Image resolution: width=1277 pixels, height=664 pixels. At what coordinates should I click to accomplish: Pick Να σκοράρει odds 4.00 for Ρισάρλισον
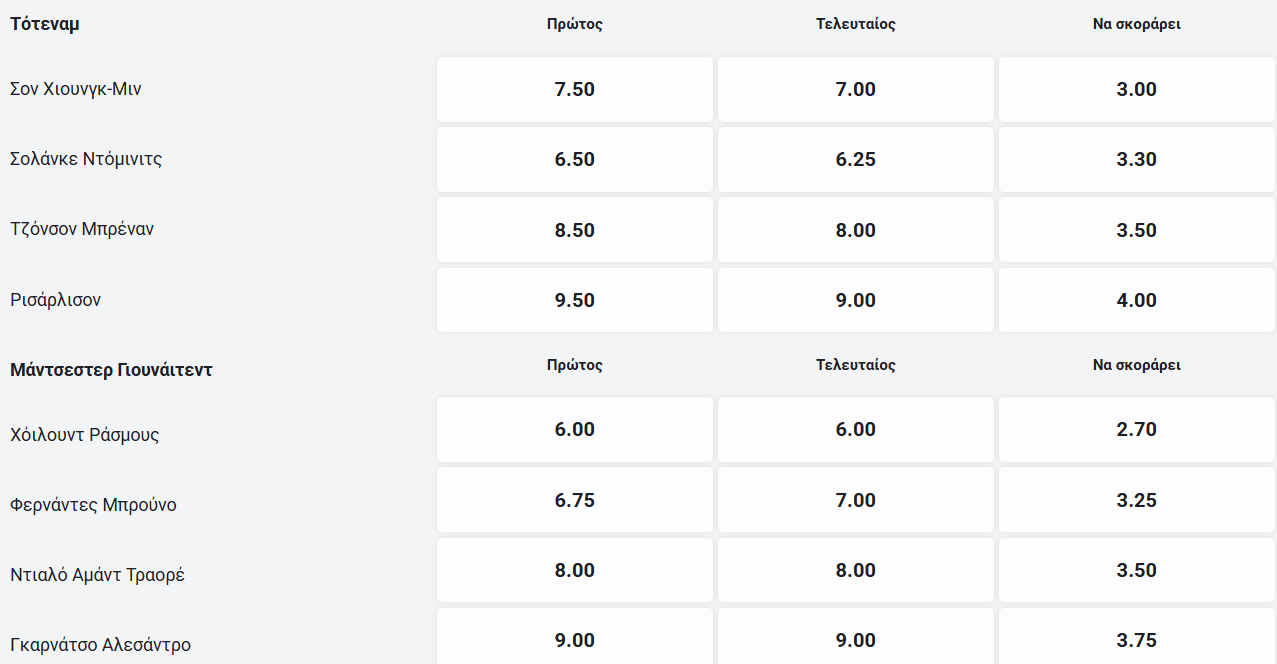click(x=1137, y=300)
